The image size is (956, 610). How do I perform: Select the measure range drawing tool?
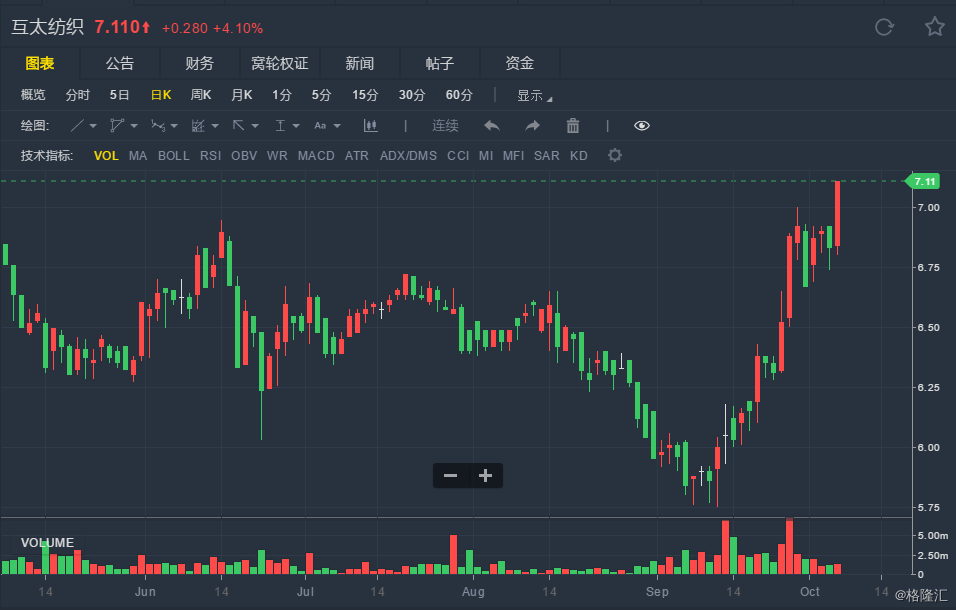(280, 126)
